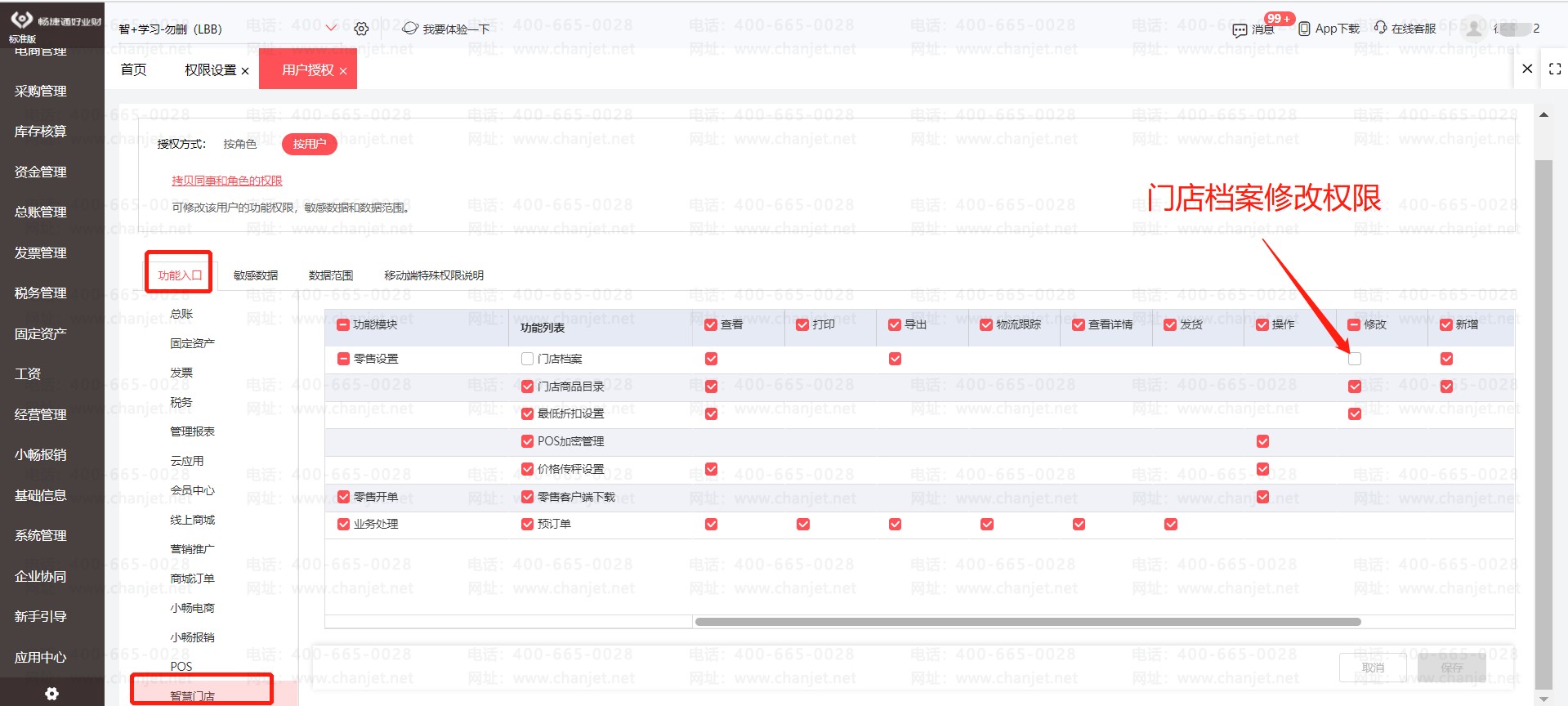Toggle the 新增 column header checkbox
Image resolution: width=1568 pixels, height=706 pixels.
pos(1446,324)
